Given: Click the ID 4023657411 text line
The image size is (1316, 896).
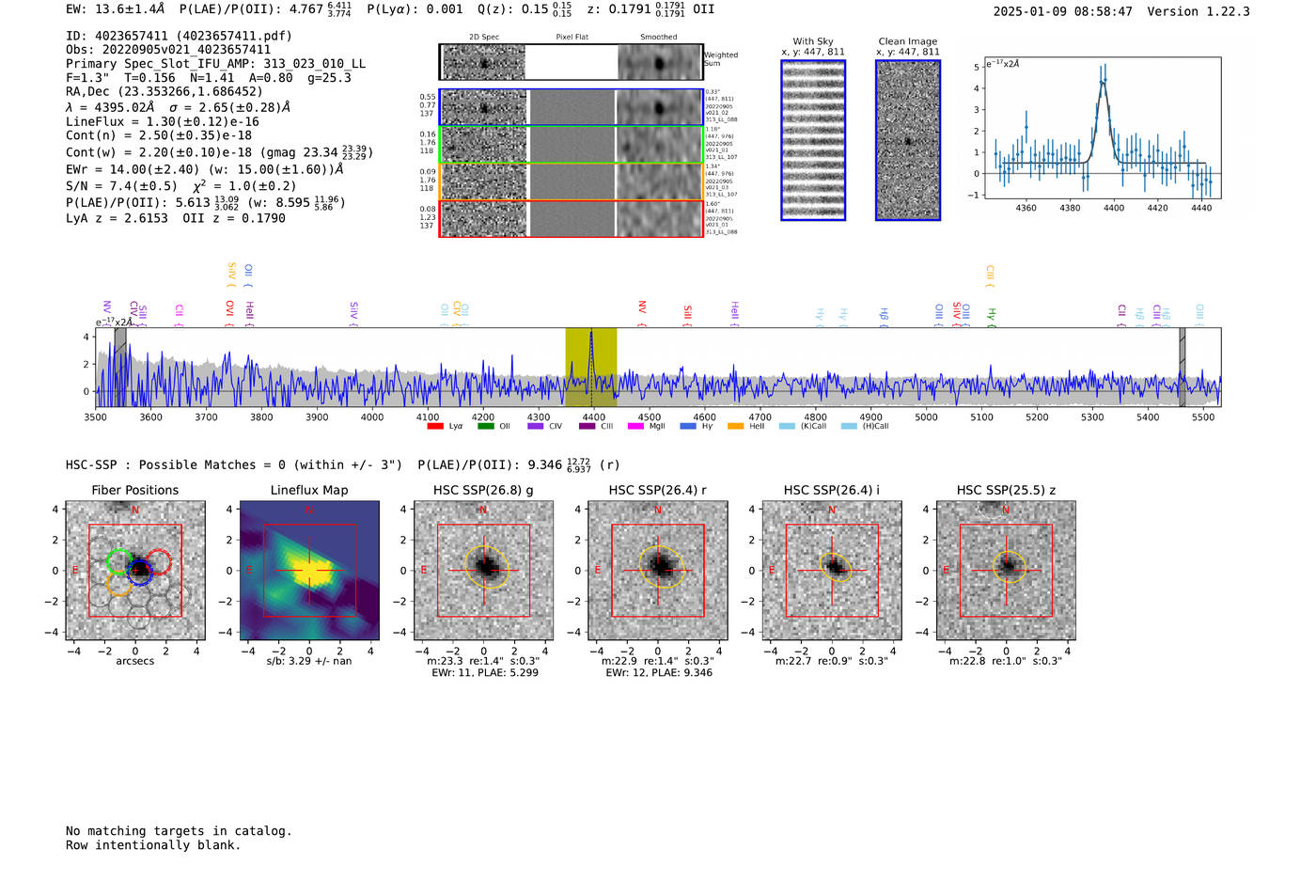Looking at the screenshot, I should pos(179,36).
